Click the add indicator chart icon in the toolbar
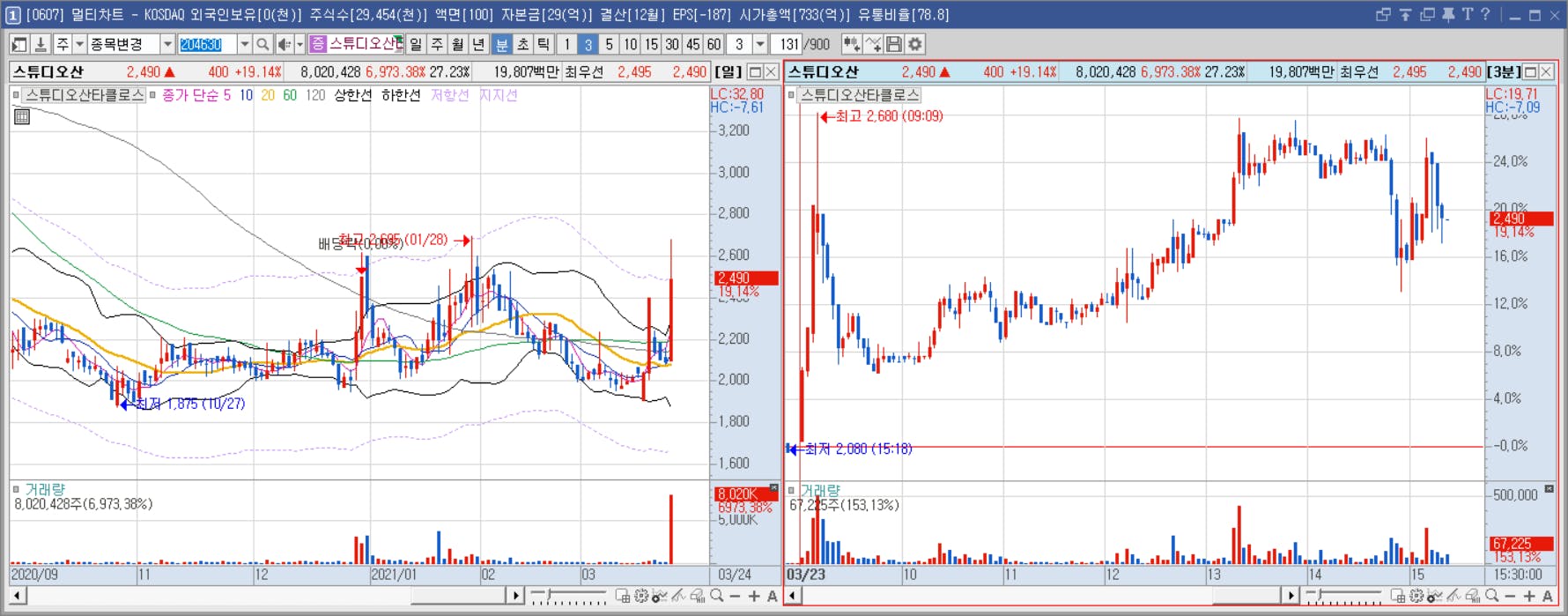This screenshot has height=616, width=1568. (x=851, y=44)
